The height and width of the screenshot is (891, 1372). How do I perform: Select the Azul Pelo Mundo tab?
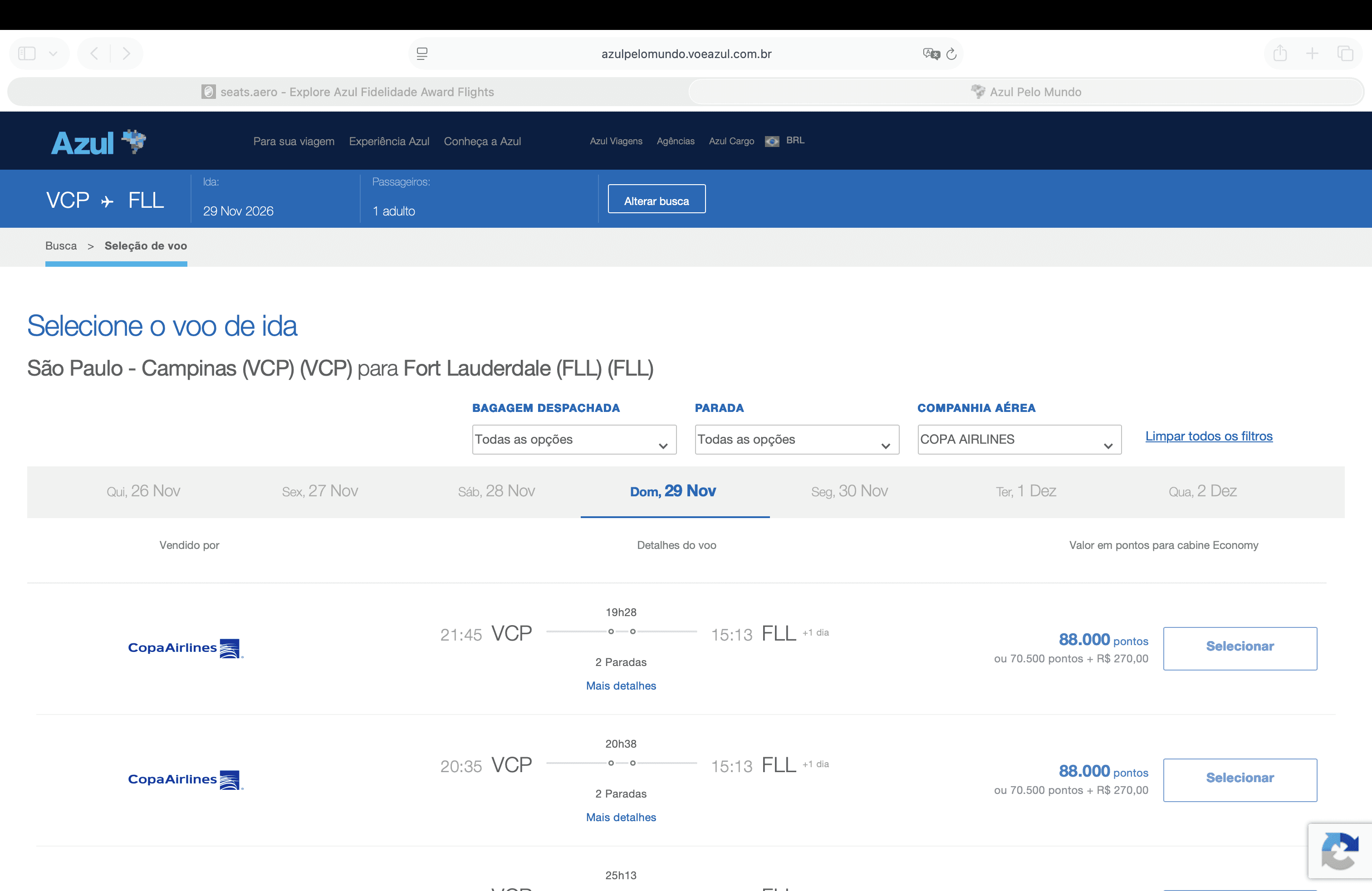pos(1026,92)
